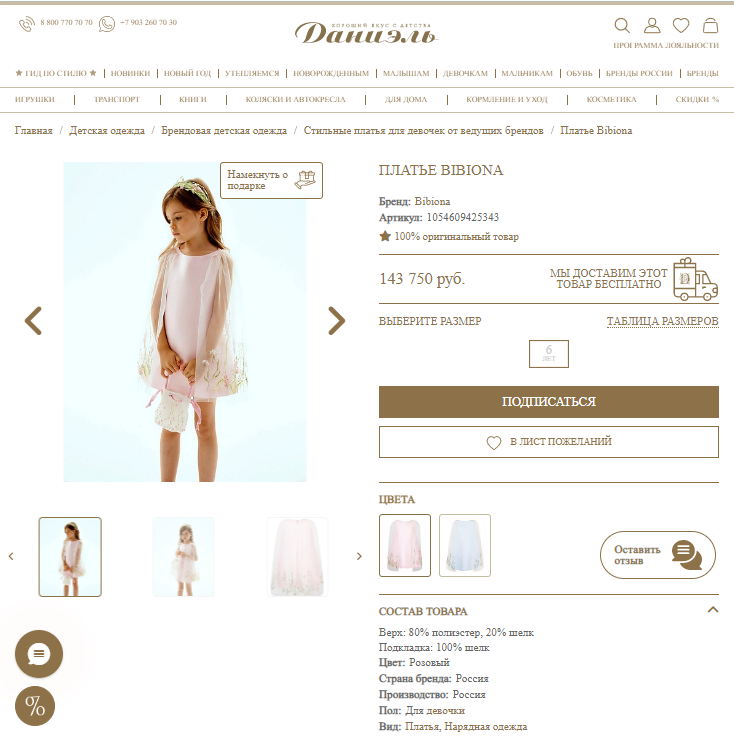Open the shopping bag icon

710,25
